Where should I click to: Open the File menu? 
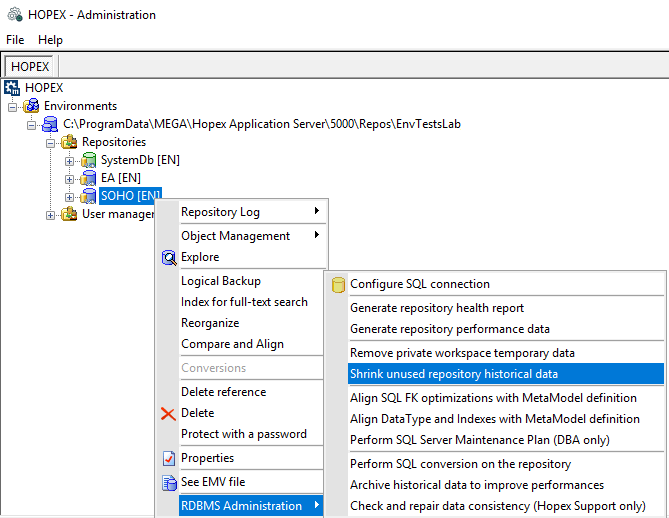point(15,40)
